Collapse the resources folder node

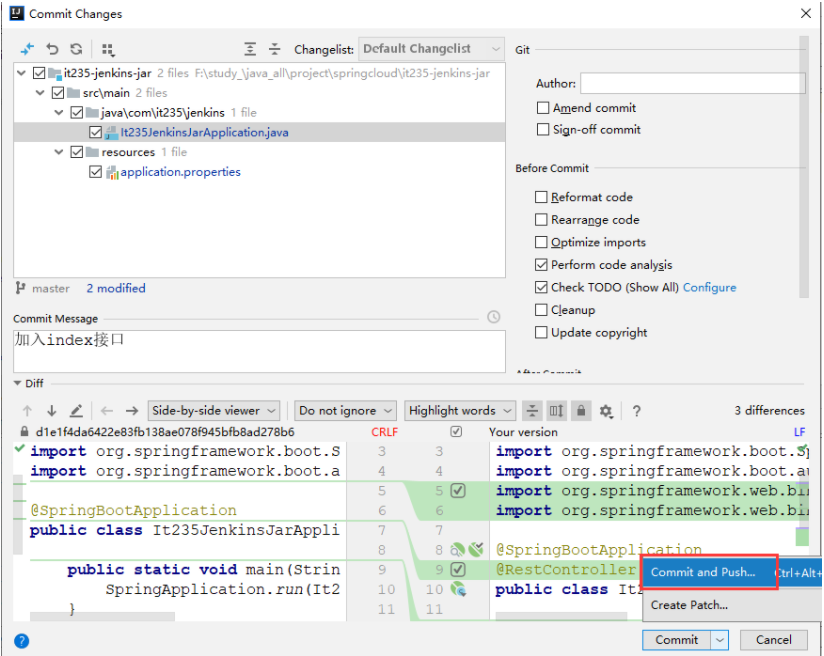pyautogui.click(x=59, y=152)
